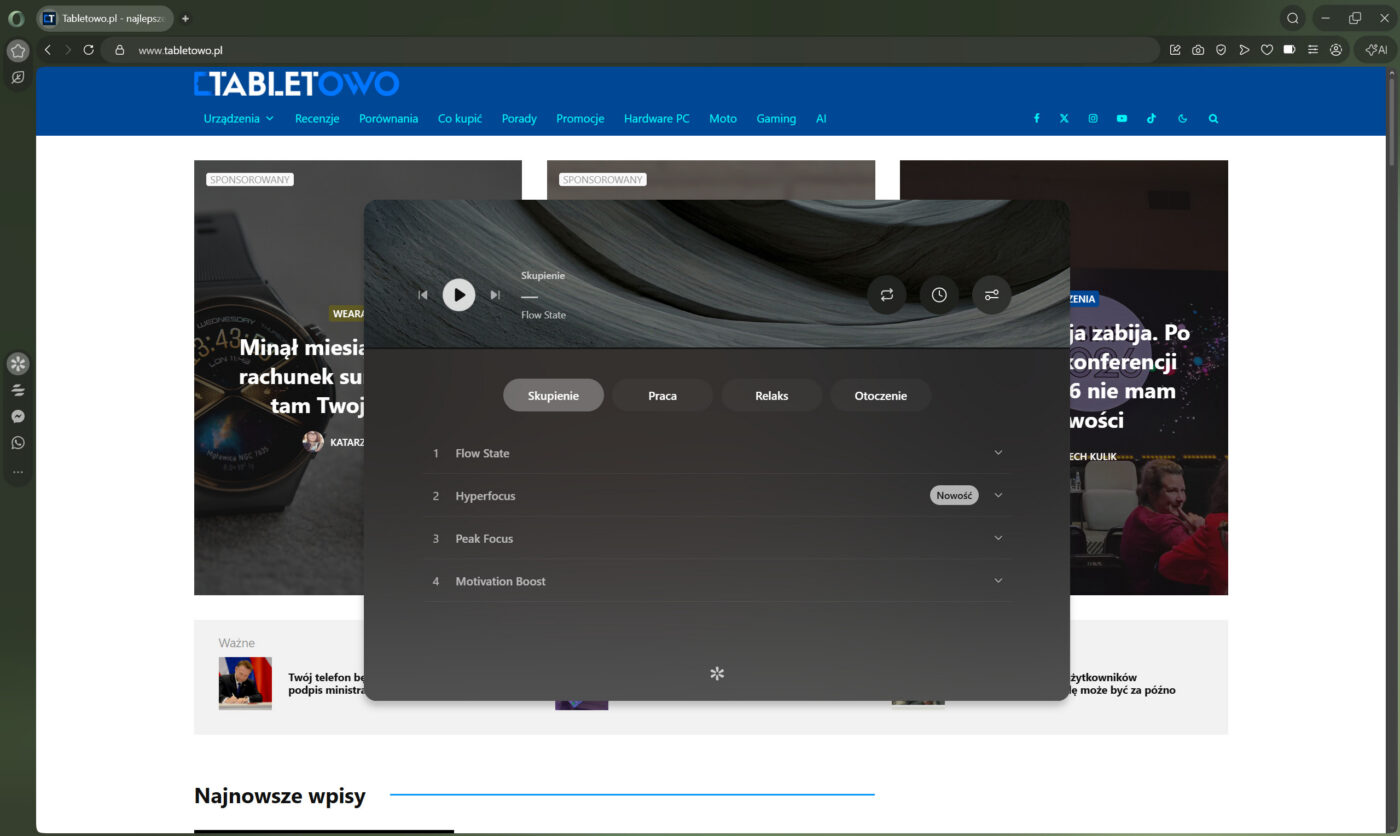Viewport: 1400px width, 836px height.
Task: Open the shield privacy protection icon
Action: click(1221, 50)
